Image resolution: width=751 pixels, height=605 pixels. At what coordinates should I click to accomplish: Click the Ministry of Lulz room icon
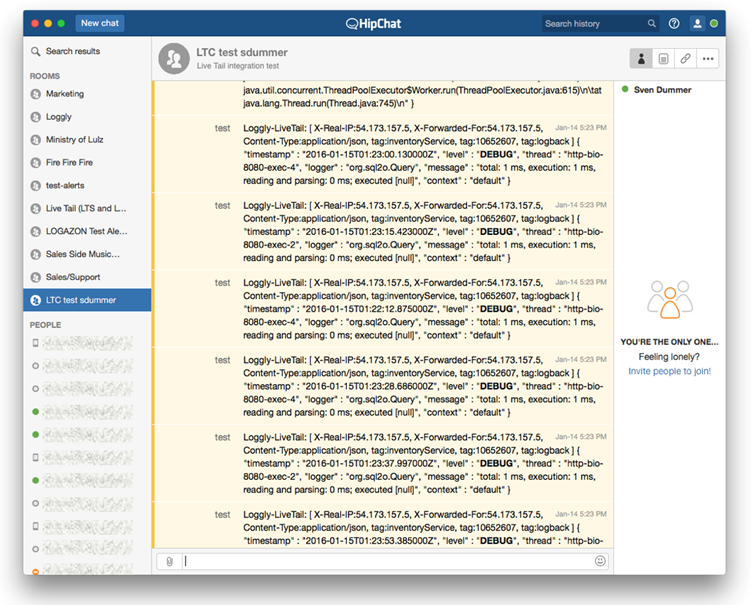click(x=35, y=140)
